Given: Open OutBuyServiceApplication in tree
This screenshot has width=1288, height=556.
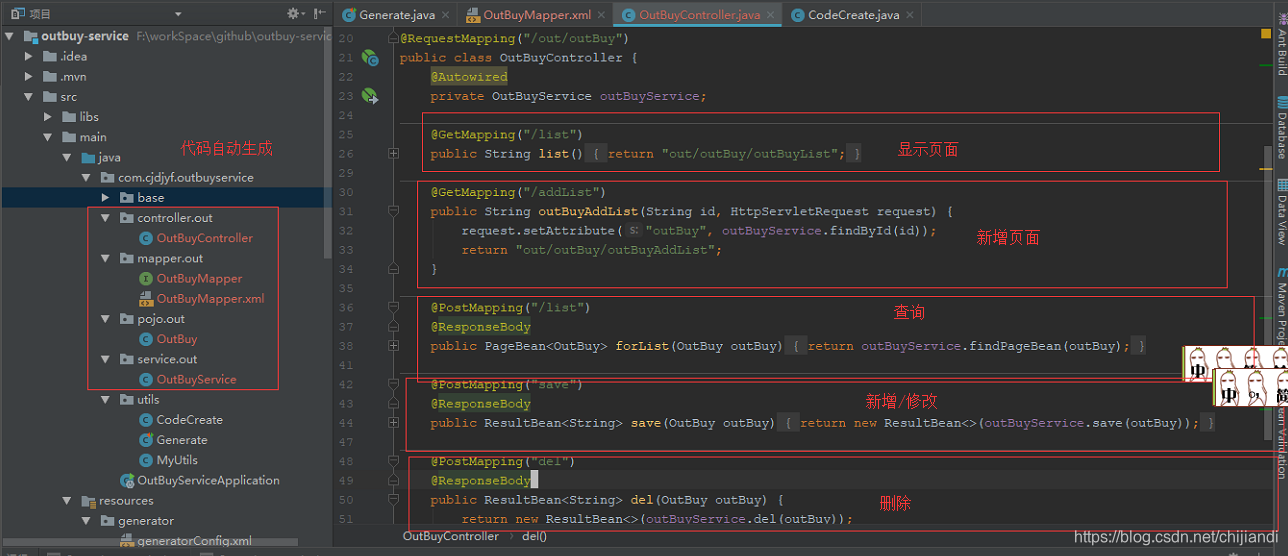Looking at the screenshot, I should tap(208, 480).
